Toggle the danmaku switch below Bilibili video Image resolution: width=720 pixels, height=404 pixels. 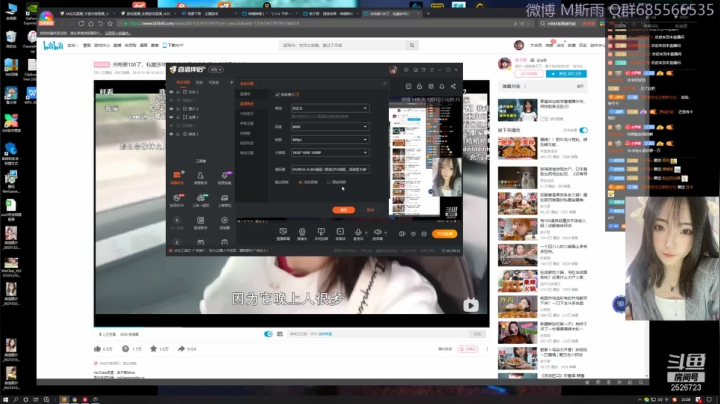pos(268,334)
